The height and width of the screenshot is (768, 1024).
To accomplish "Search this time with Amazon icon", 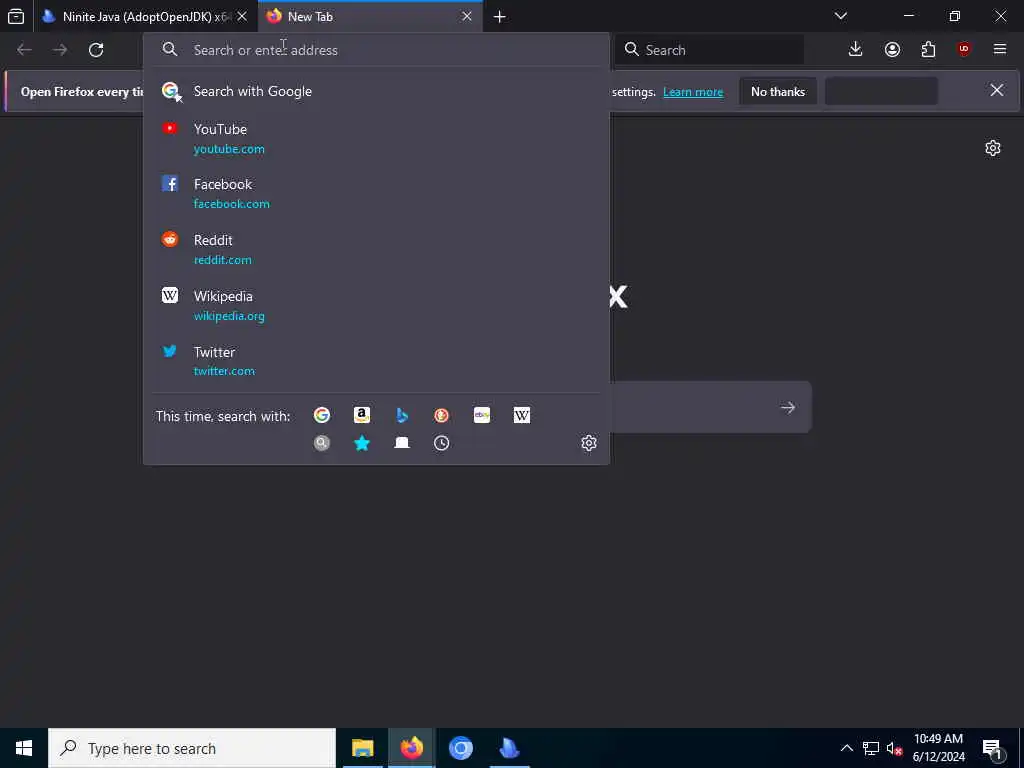I will [362, 415].
